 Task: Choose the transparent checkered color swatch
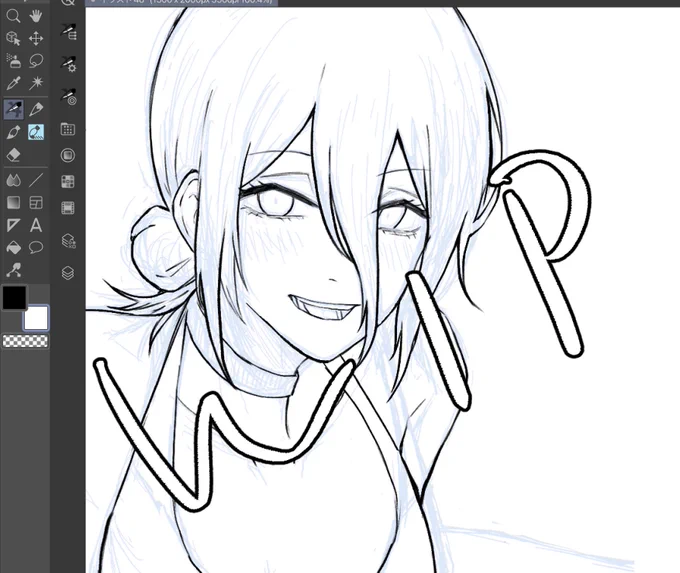[25, 341]
